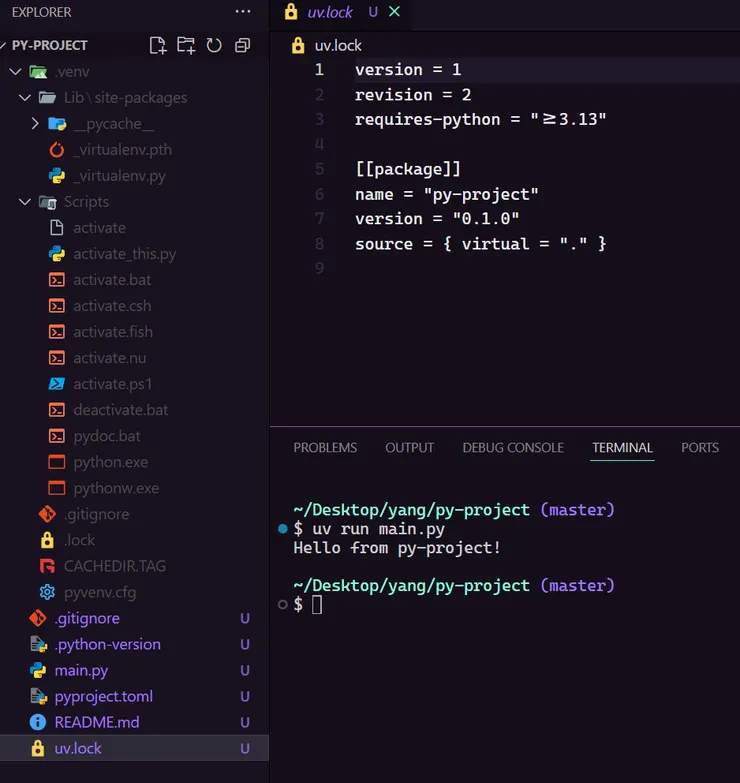Open _virtualenv.pth file

122,150
